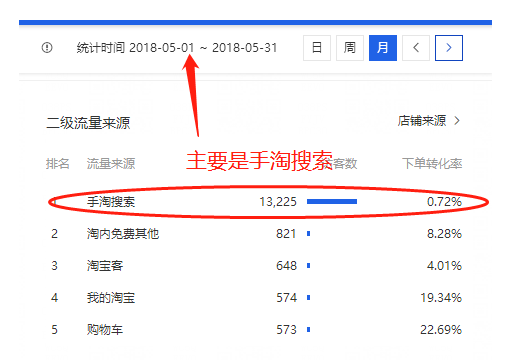Switch statistics to 周 (week) view
This screenshot has height=360, width=507.
pos(350,48)
